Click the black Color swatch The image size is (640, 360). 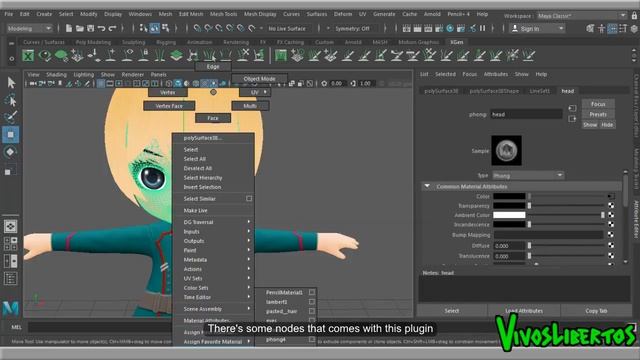pos(509,196)
